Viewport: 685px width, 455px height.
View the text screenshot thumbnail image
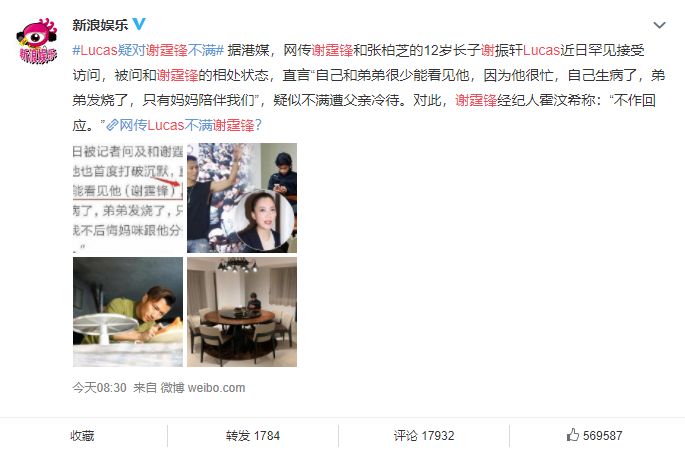(128, 198)
